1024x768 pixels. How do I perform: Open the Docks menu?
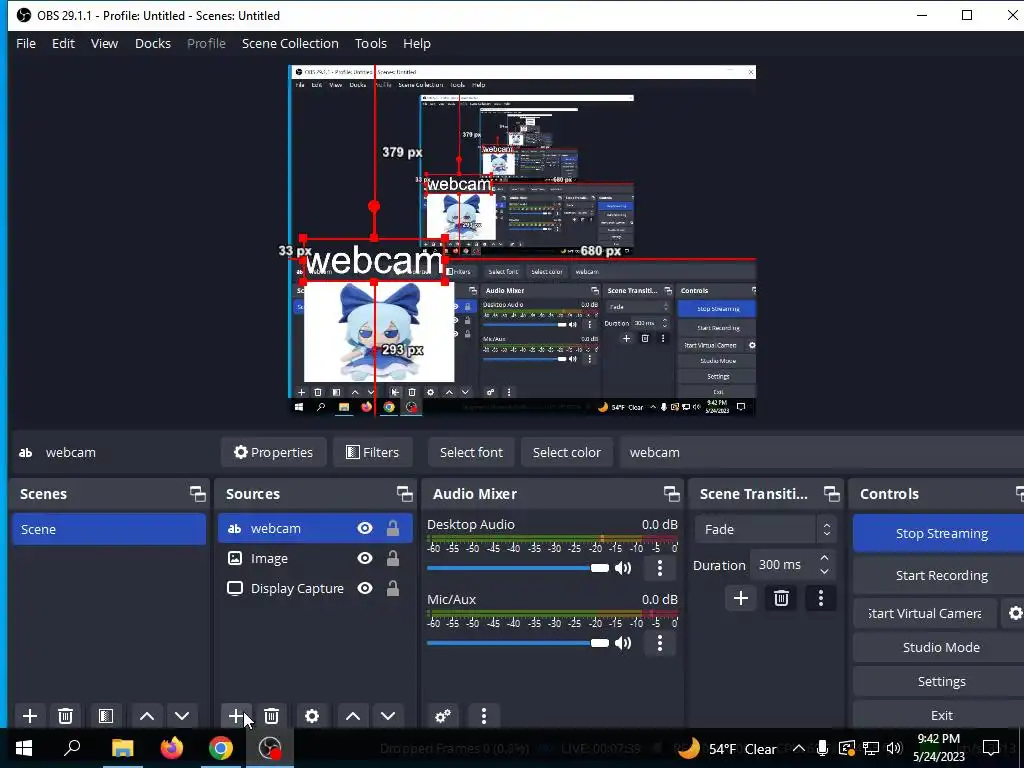click(x=153, y=43)
